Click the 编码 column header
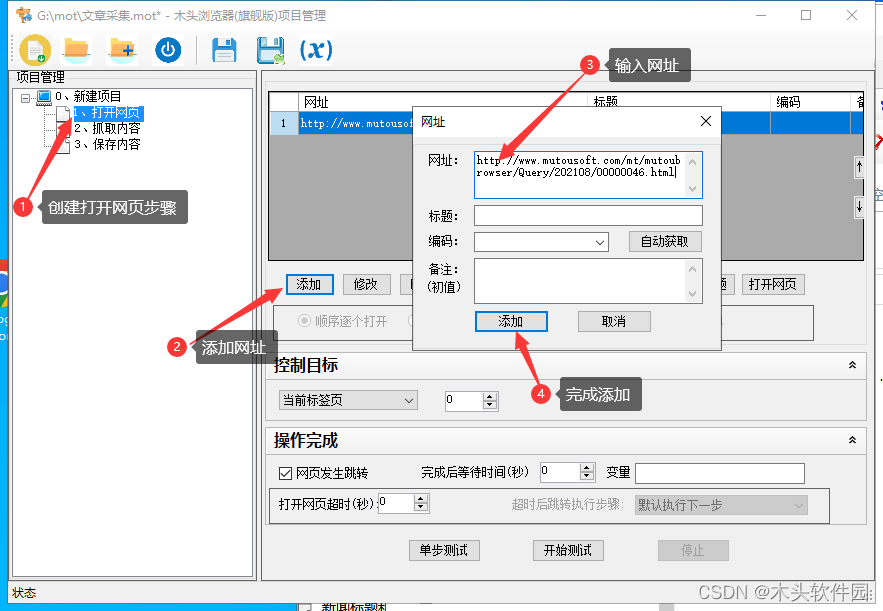 coord(810,102)
